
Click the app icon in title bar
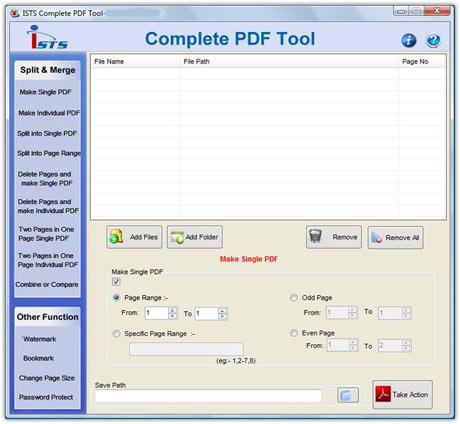click(x=15, y=13)
